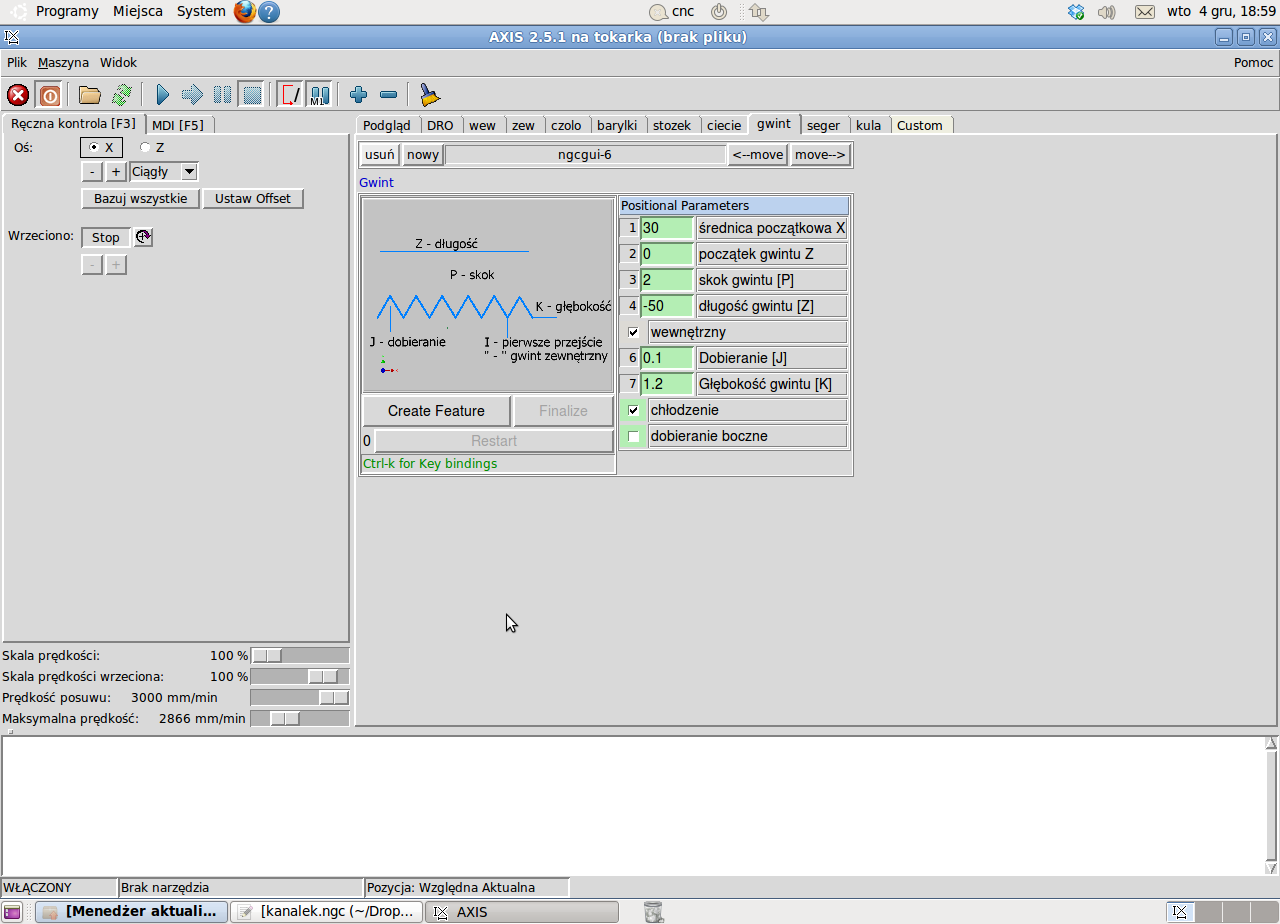This screenshot has width=1280, height=924.
Task: Switch to the Podgląd tab
Action: click(x=387, y=125)
